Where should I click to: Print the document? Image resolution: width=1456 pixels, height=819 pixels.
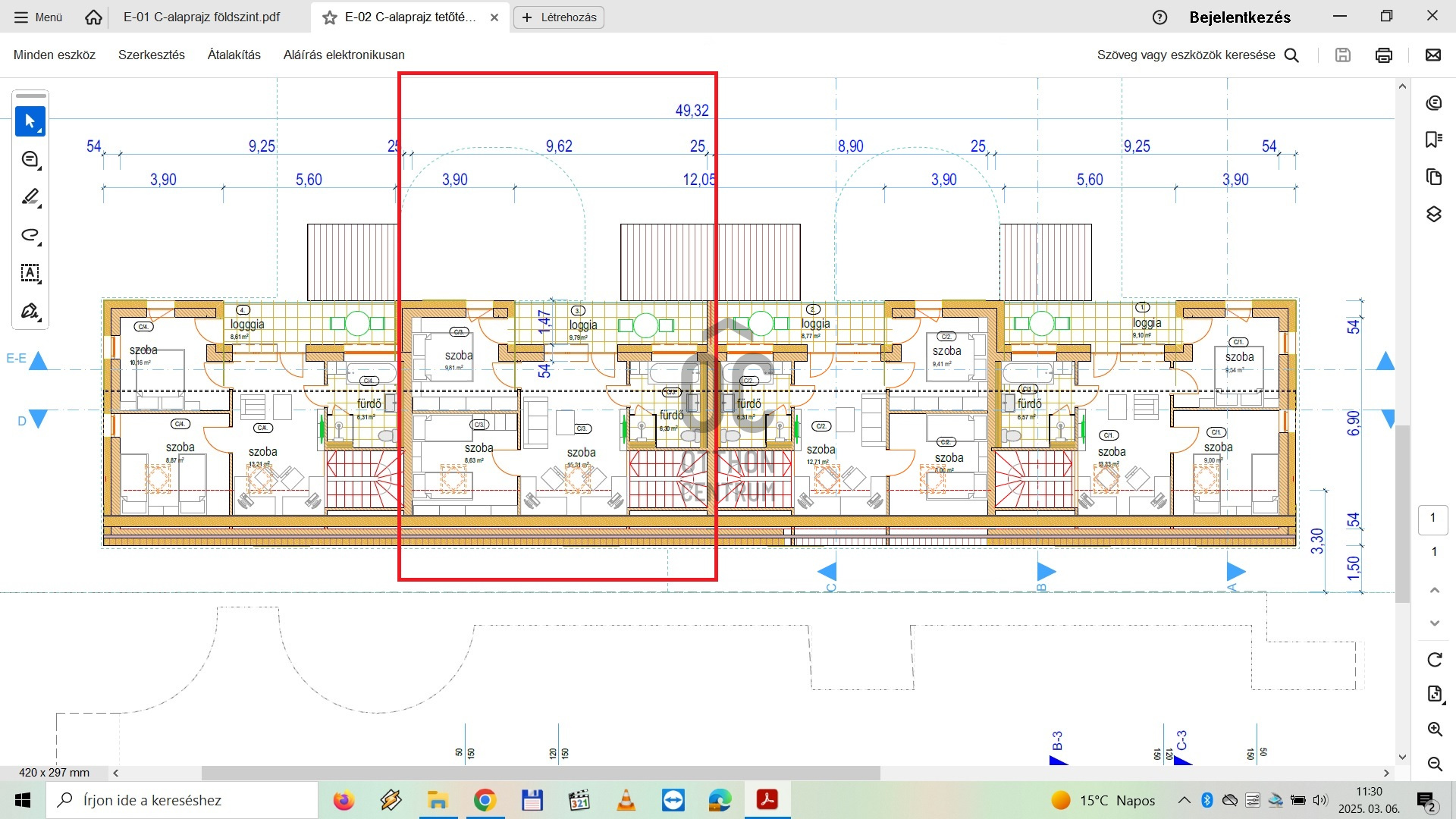tap(1384, 55)
